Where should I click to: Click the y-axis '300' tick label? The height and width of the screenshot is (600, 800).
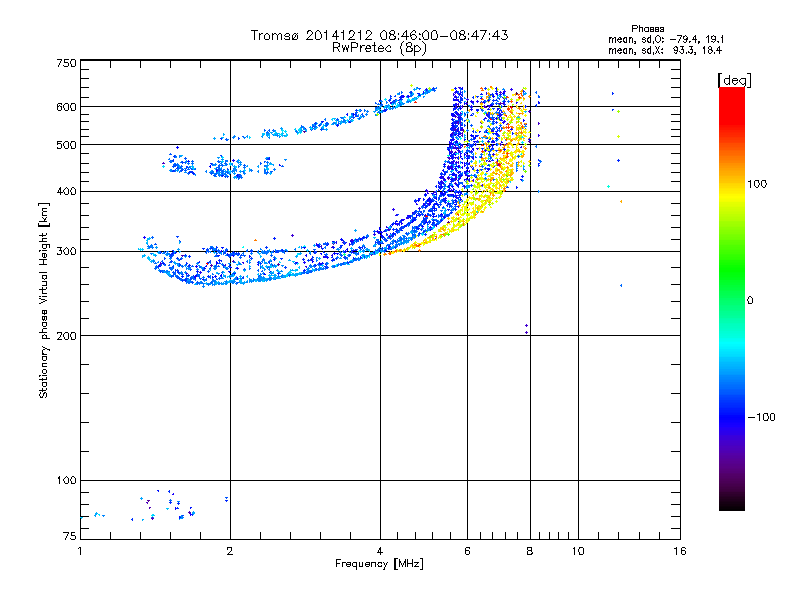(x=66, y=251)
